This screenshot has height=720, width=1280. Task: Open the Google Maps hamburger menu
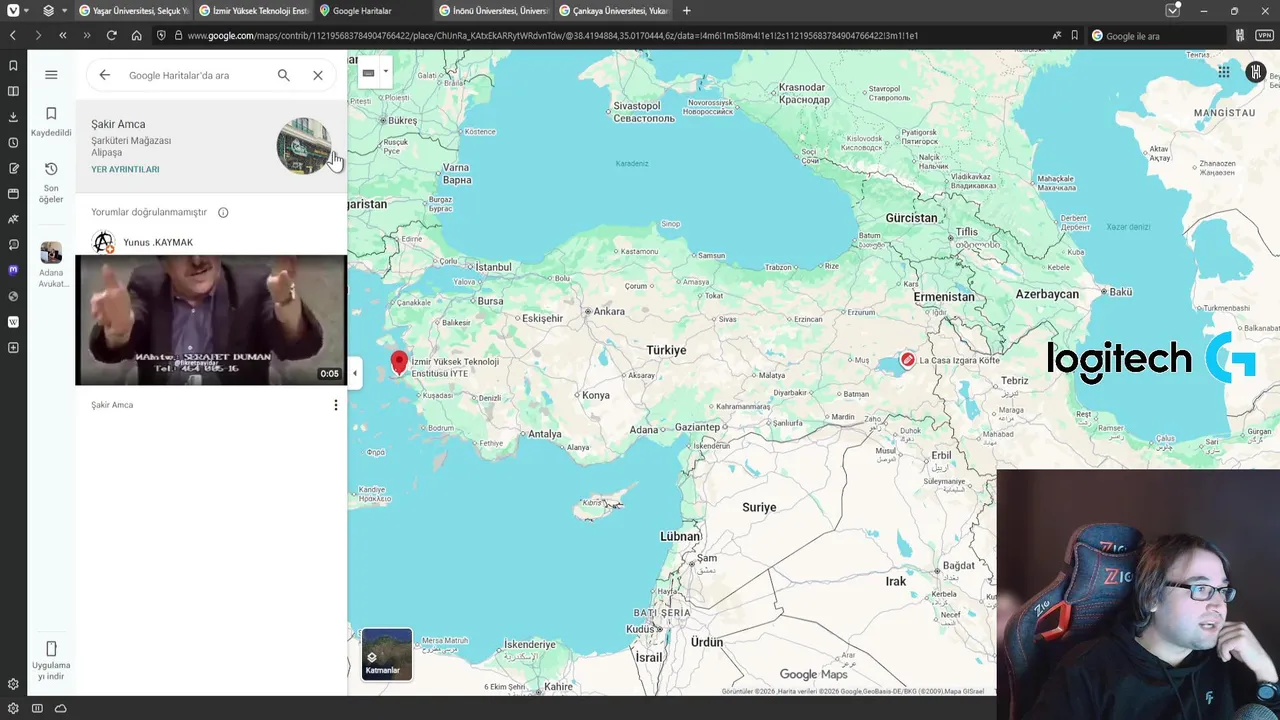51,75
